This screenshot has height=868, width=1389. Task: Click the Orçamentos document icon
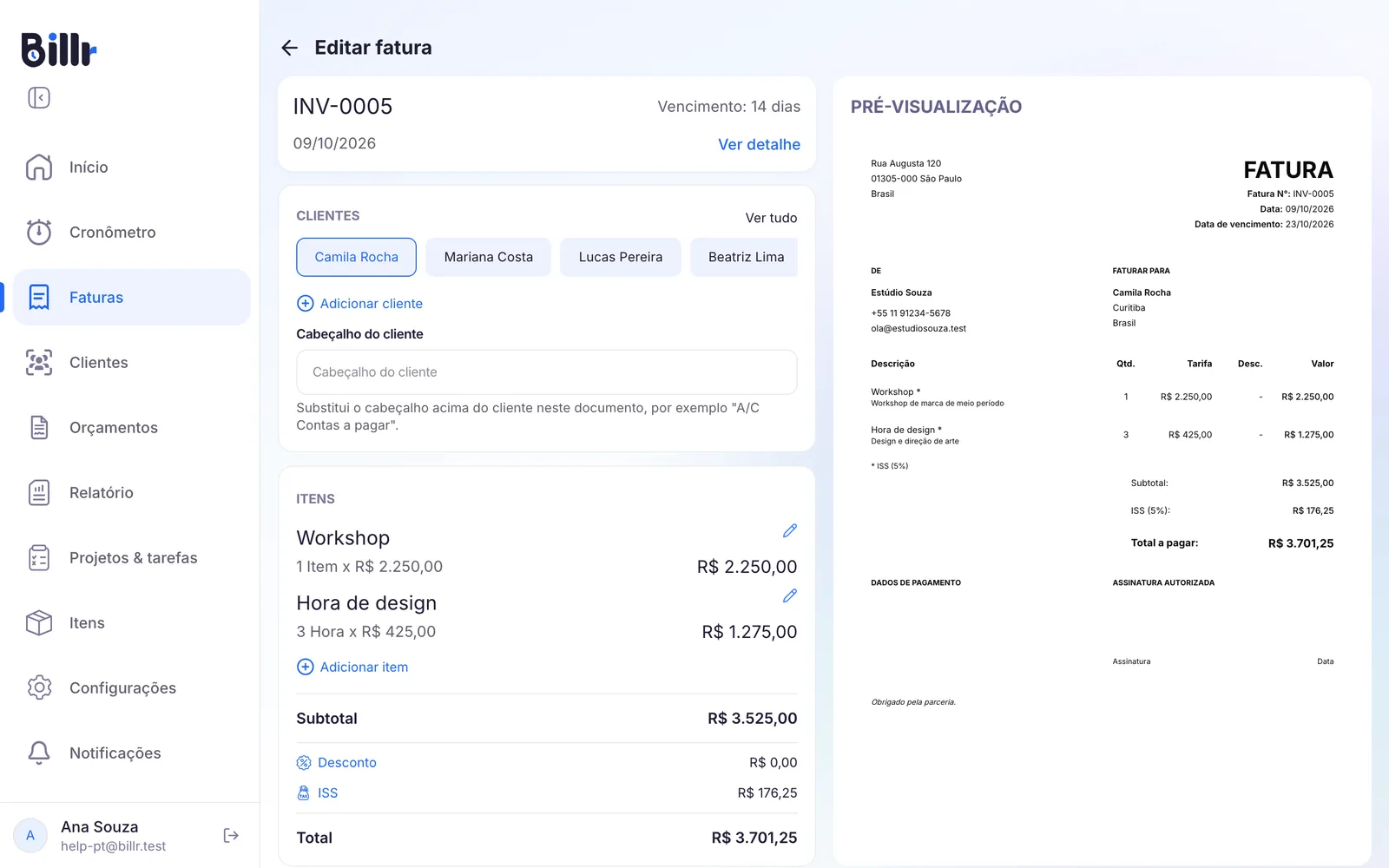[39, 427]
